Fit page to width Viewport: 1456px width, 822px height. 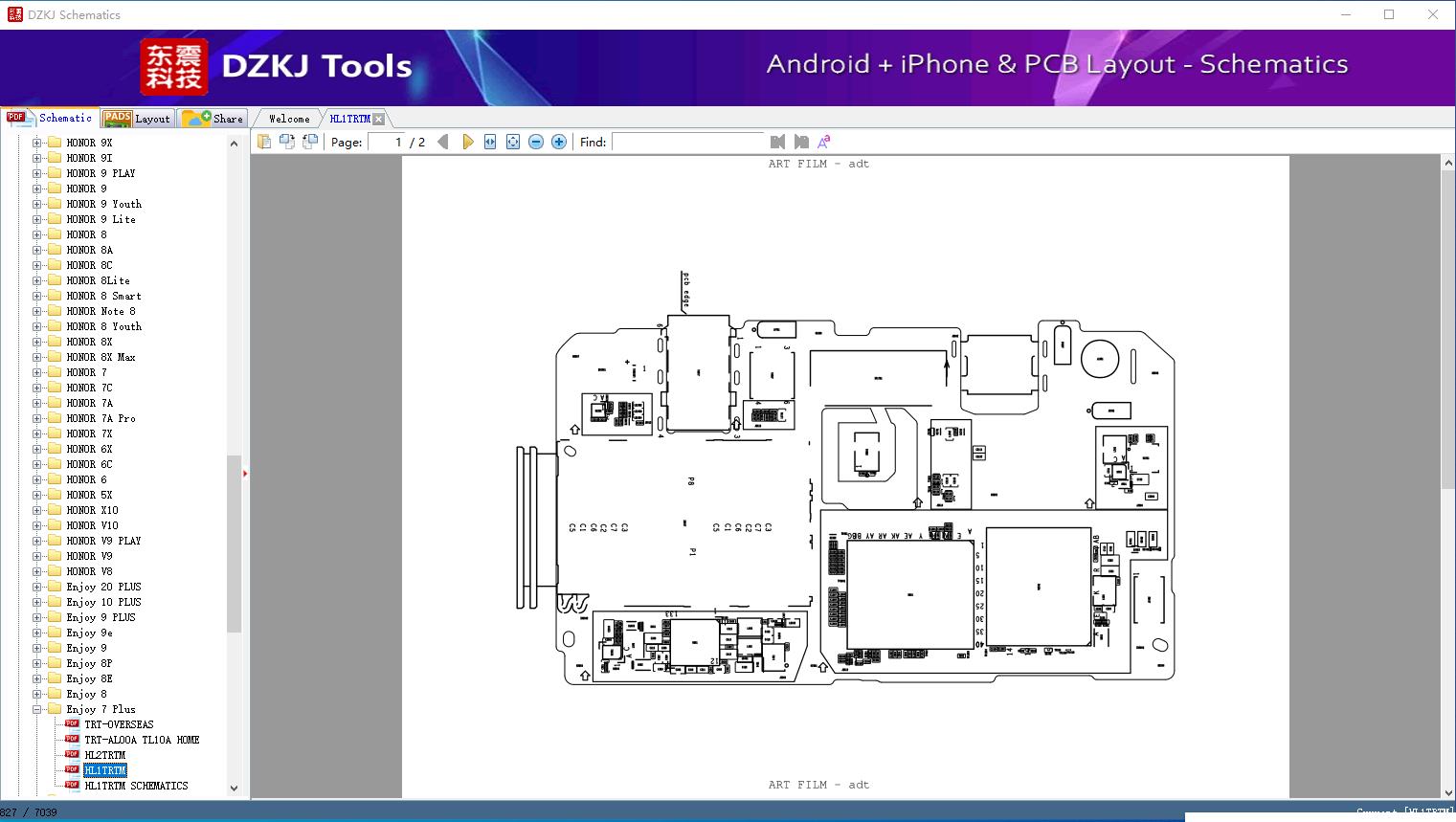490,142
